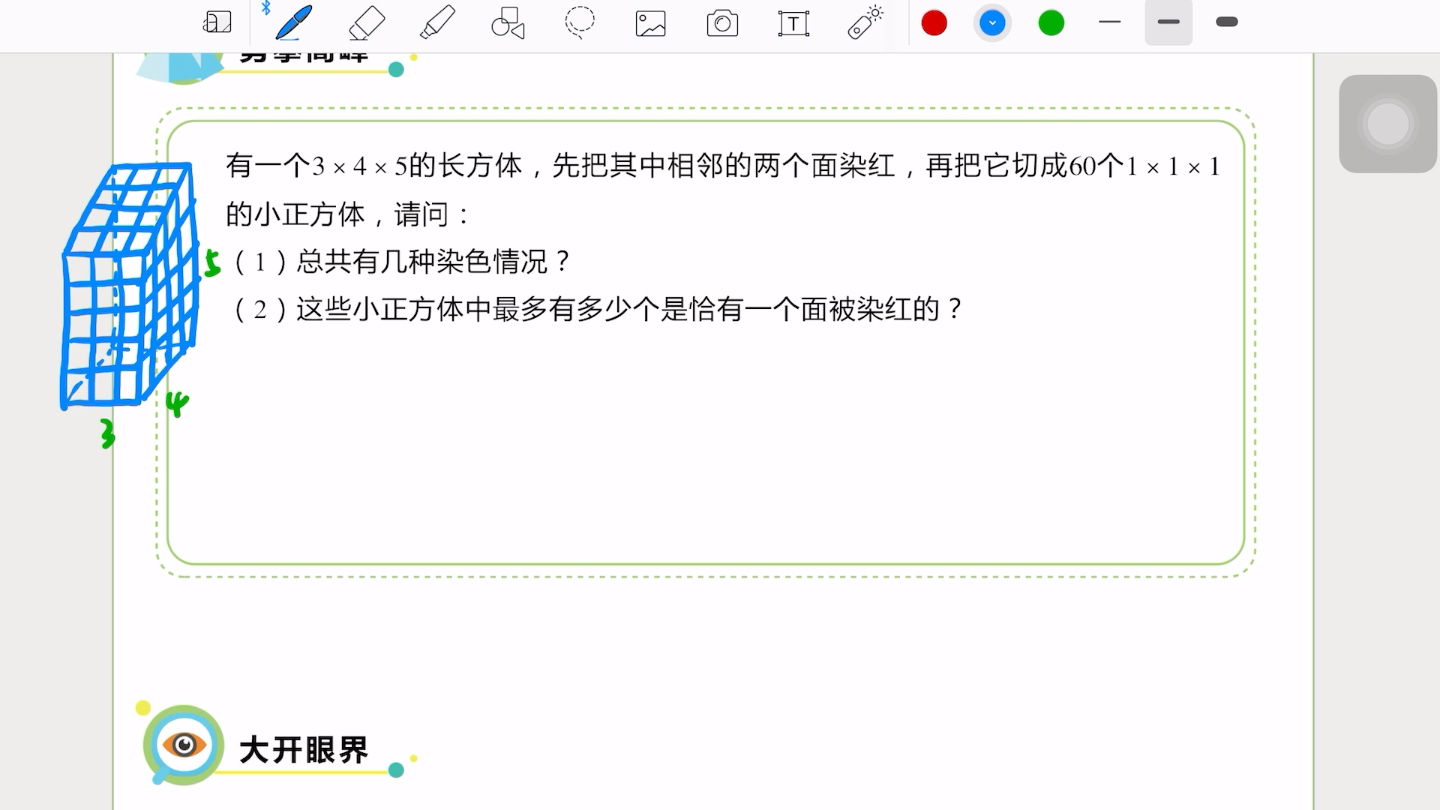The width and height of the screenshot is (1440, 810).
Task: Click the 大开眼界 section heading
Action: click(x=304, y=749)
